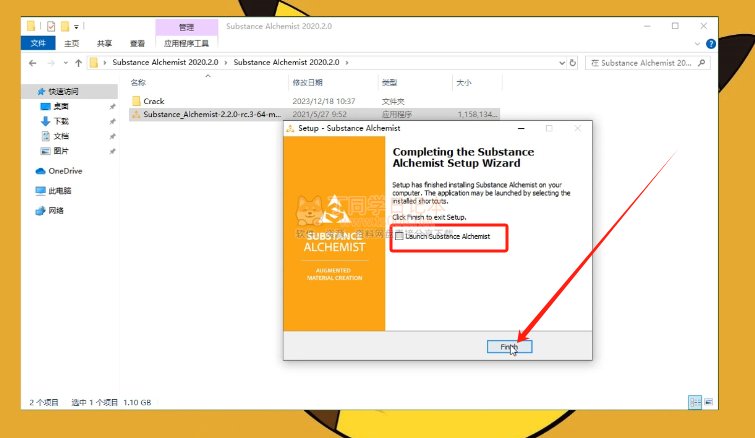Unpin 下载 pin icon
This screenshot has height=438, width=755.
112,121
